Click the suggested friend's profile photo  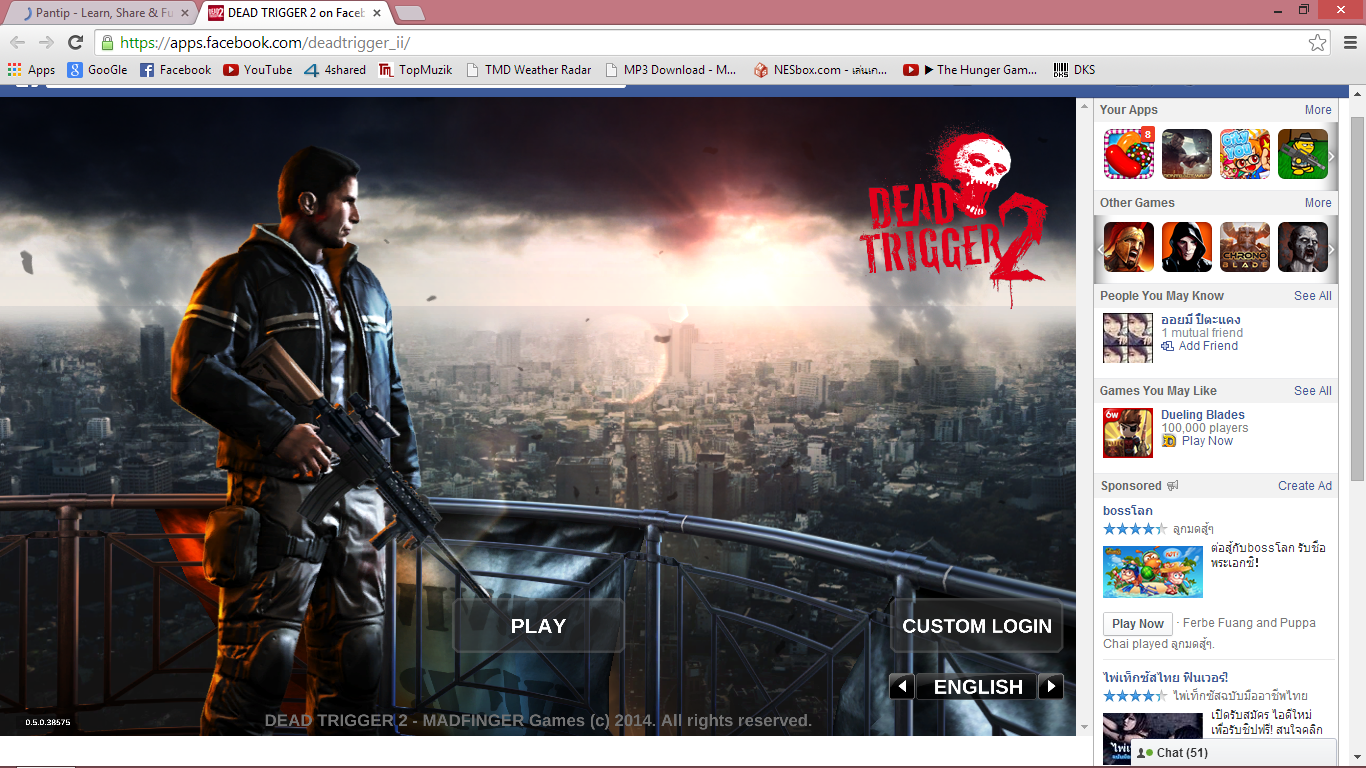[x=1128, y=338]
